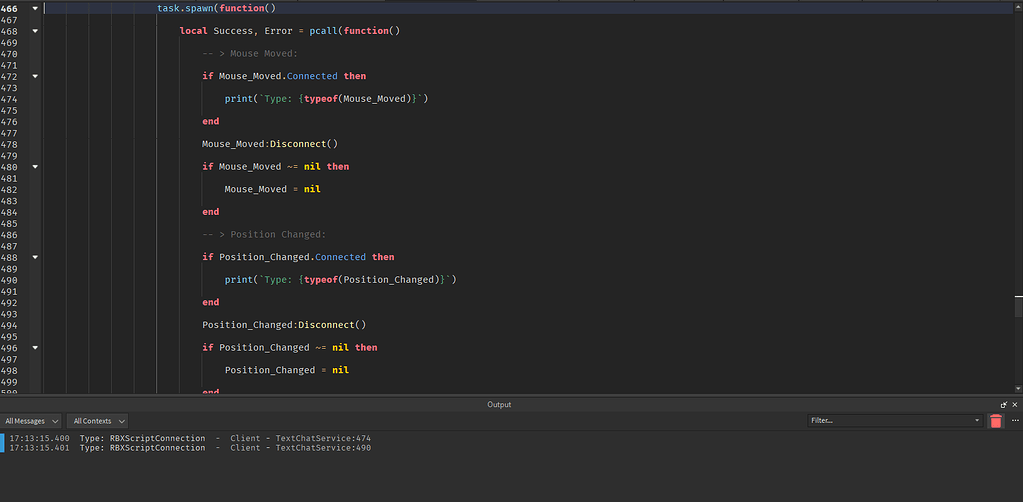Fold the Position_Changed nil check at line 496
Screen dimensions: 1023x502
(x=36, y=348)
